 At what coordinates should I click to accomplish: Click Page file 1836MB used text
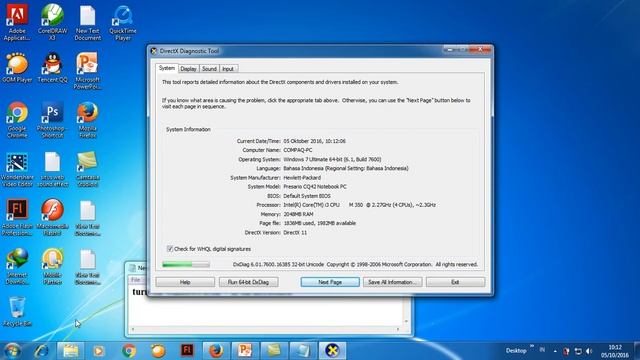pyautogui.click(x=320, y=223)
